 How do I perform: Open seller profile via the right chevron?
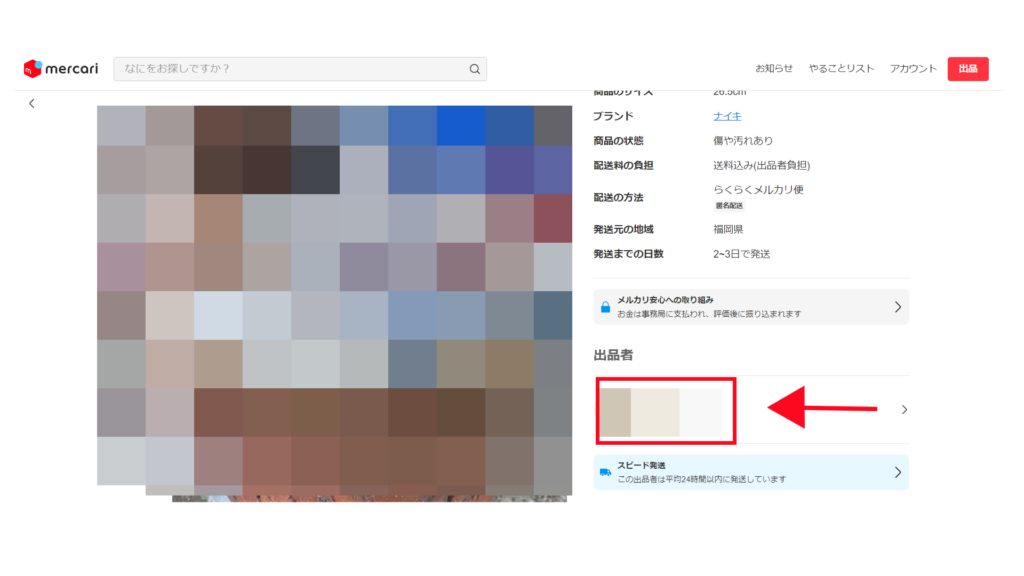[904, 409]
